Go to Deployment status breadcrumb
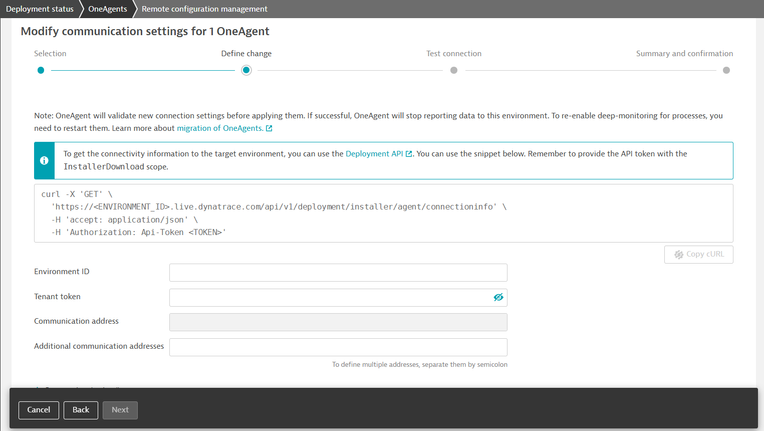This screenshot has height=431, width=764. click(x=39, y=9)
